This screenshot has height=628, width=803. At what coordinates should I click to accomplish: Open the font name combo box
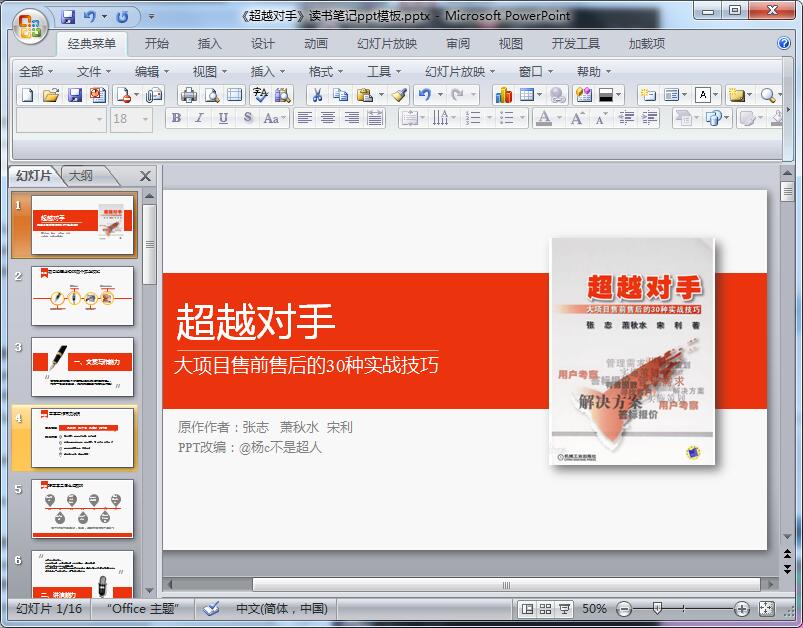pos(61,119)
